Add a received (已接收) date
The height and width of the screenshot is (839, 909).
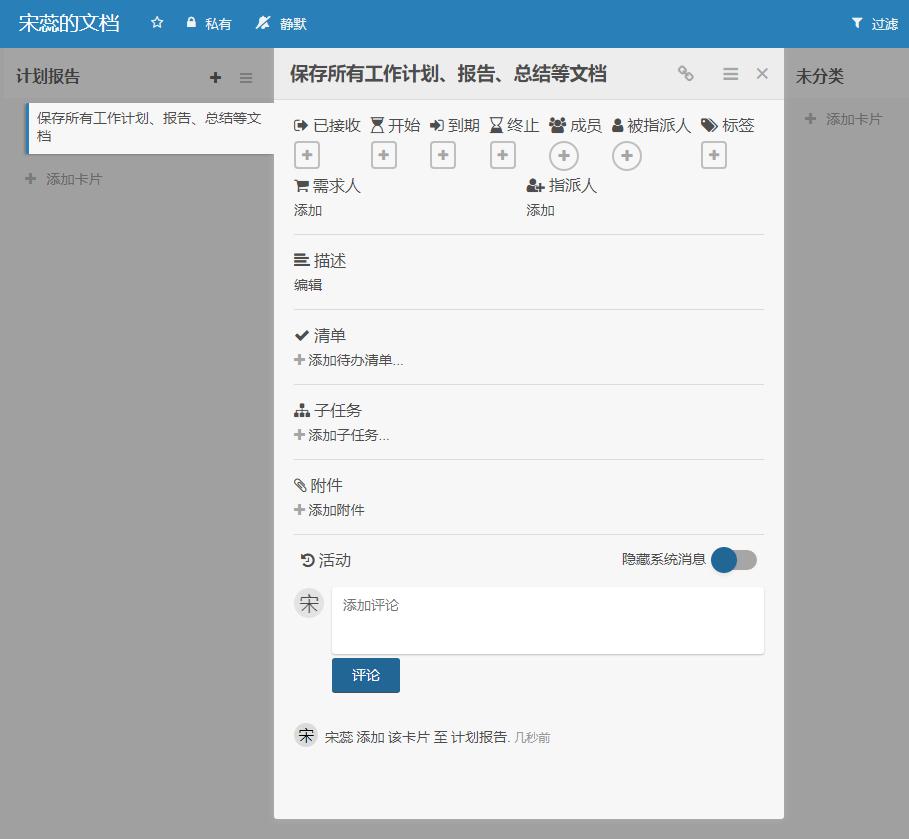tap(307, 155)
